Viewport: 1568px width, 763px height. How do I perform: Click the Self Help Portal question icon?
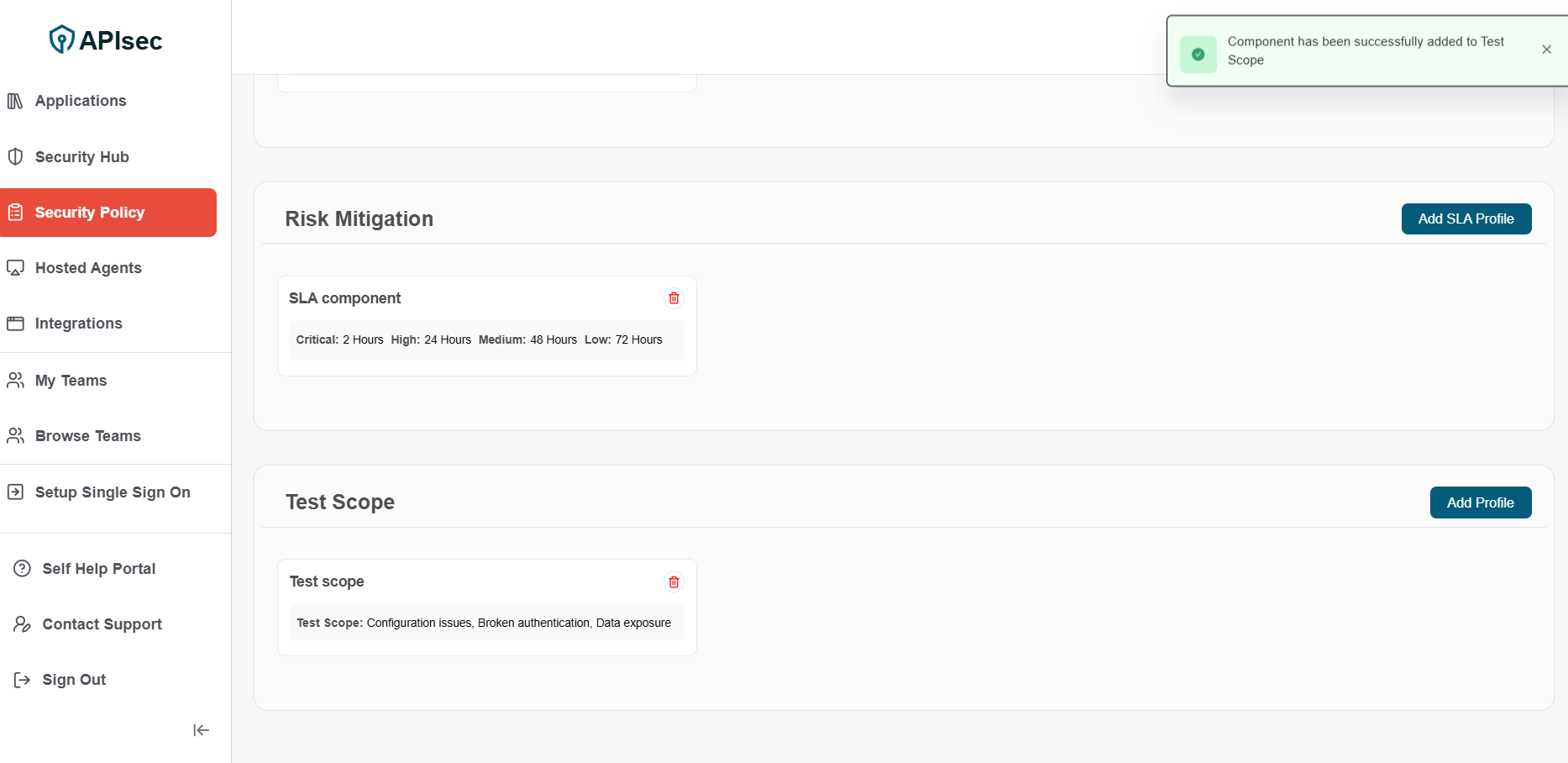pyautogui.click(x=22, y=569)
